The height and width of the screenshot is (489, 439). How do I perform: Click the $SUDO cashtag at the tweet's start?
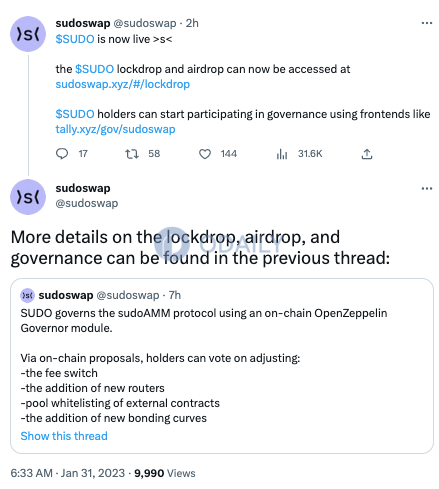point(75,39)
